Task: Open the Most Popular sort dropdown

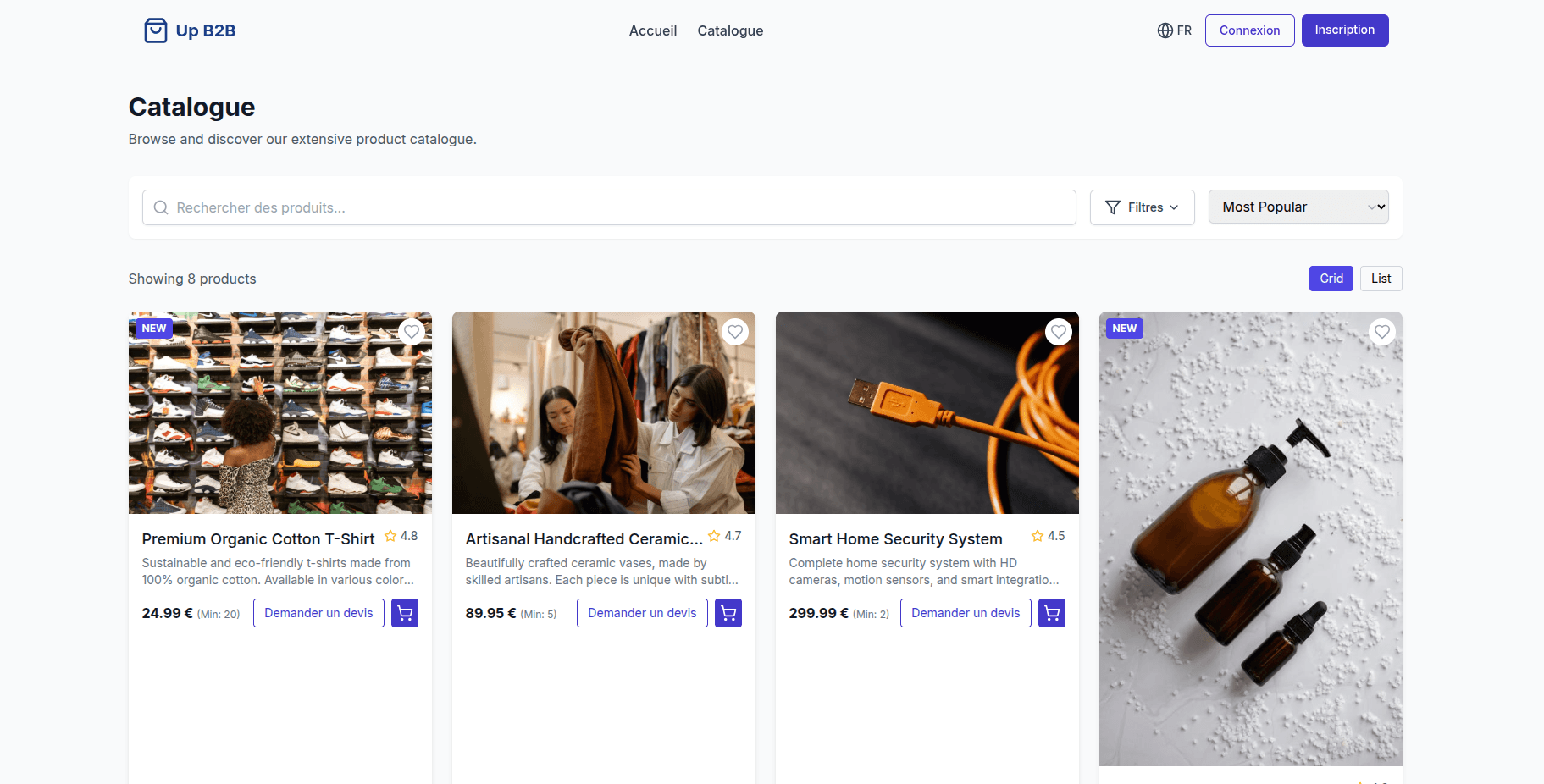Action: click(x=1298, y=207)
